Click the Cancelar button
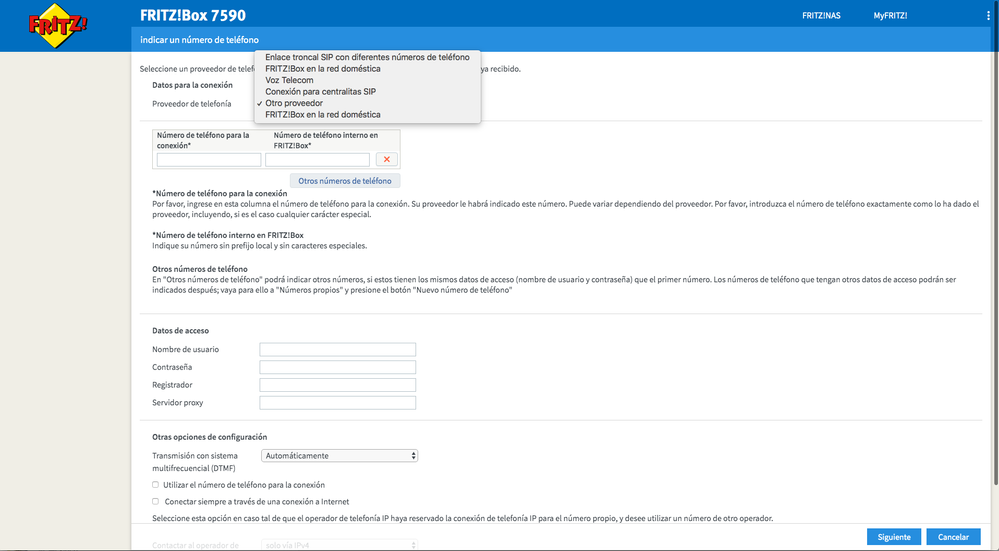Image resolution: width=999 pixels, height=551 pixels. tap(953, 537)
